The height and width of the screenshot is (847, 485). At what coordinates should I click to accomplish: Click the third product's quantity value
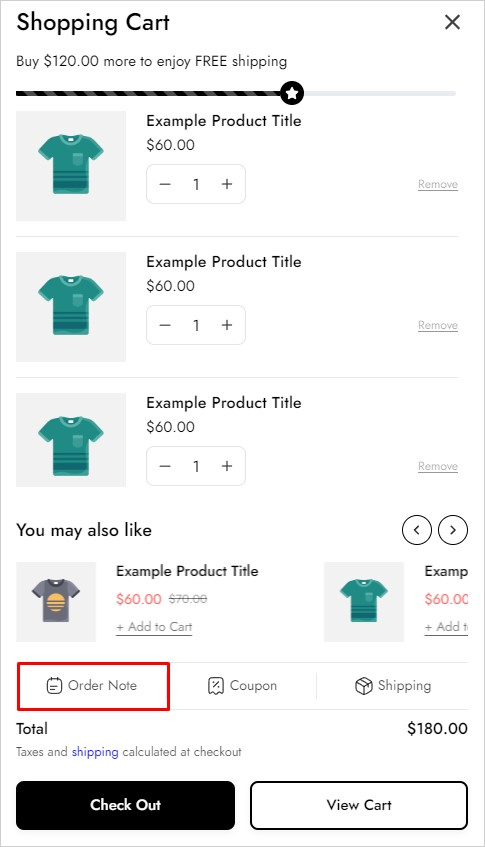(196, 467)
